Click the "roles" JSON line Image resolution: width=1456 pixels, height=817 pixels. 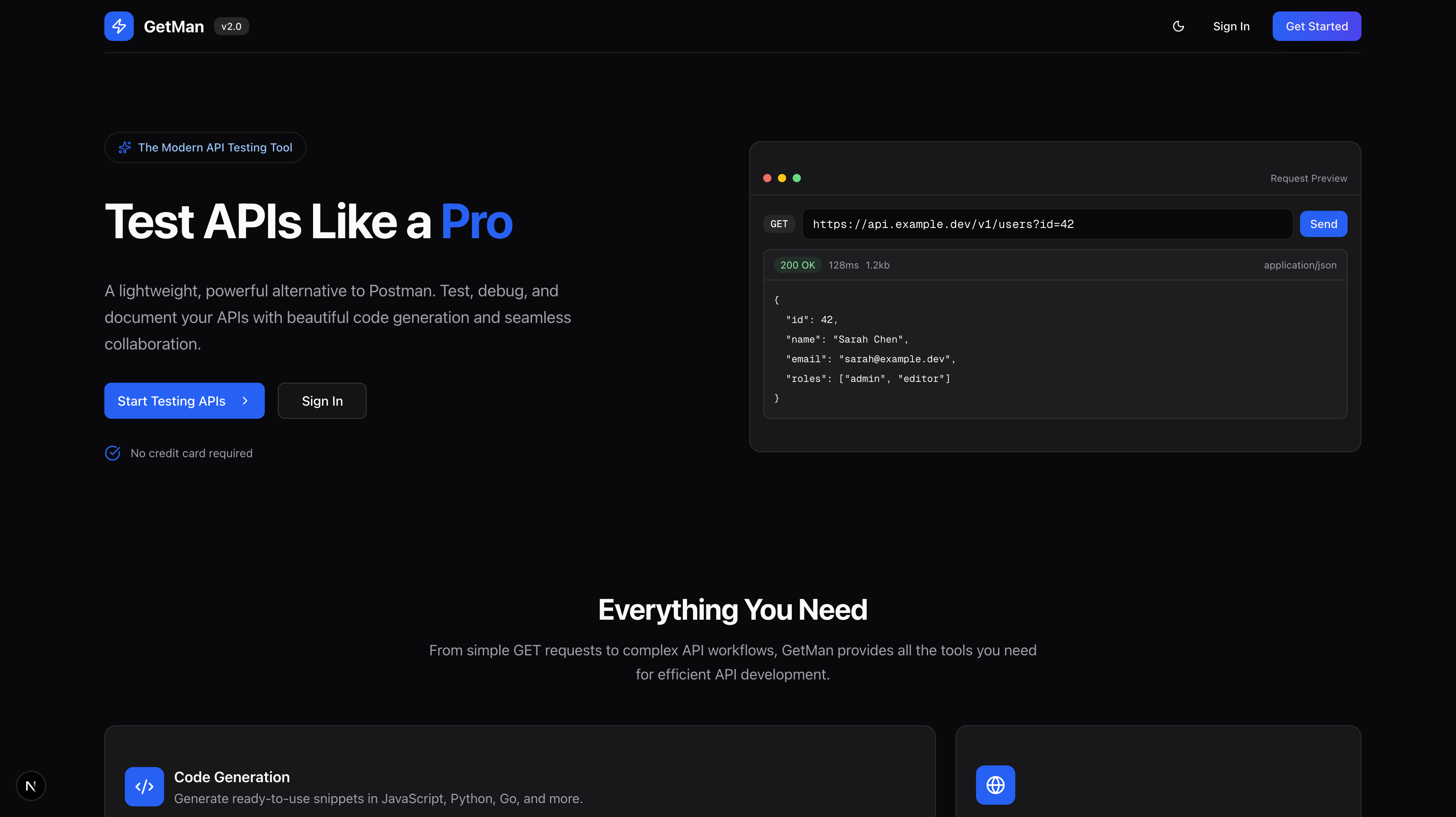click(x=868, y=379)
